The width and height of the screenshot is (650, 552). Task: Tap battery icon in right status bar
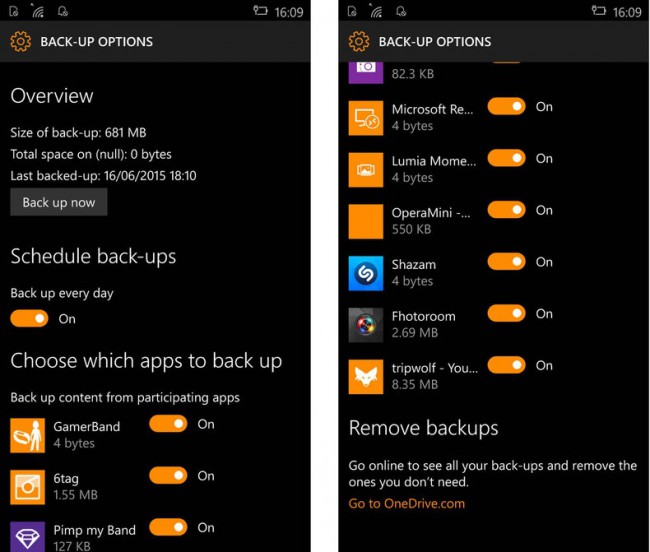(599, 11)
